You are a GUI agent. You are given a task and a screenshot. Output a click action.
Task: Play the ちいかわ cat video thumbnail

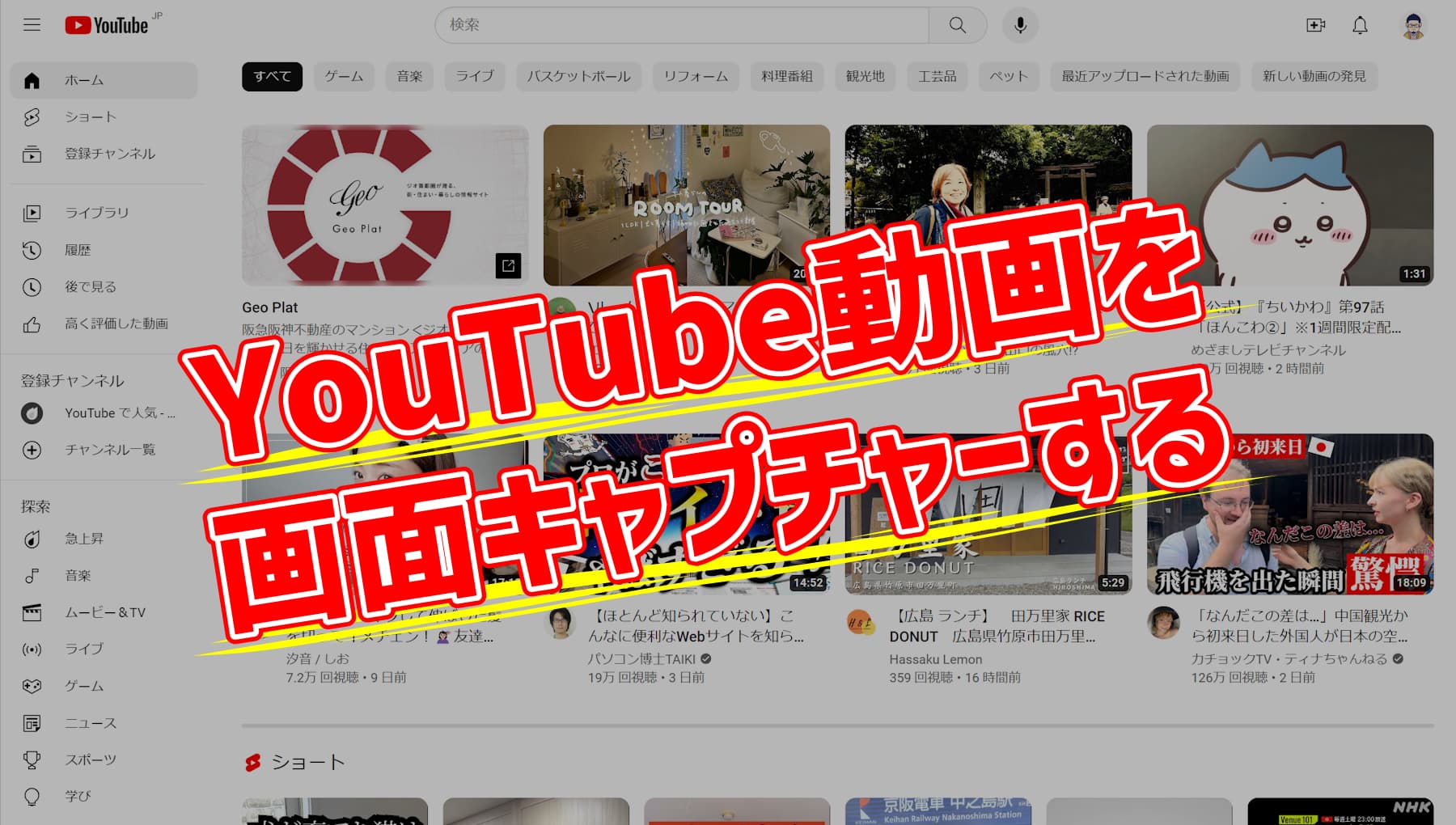pyautogui.click(x=1290, y=205)
